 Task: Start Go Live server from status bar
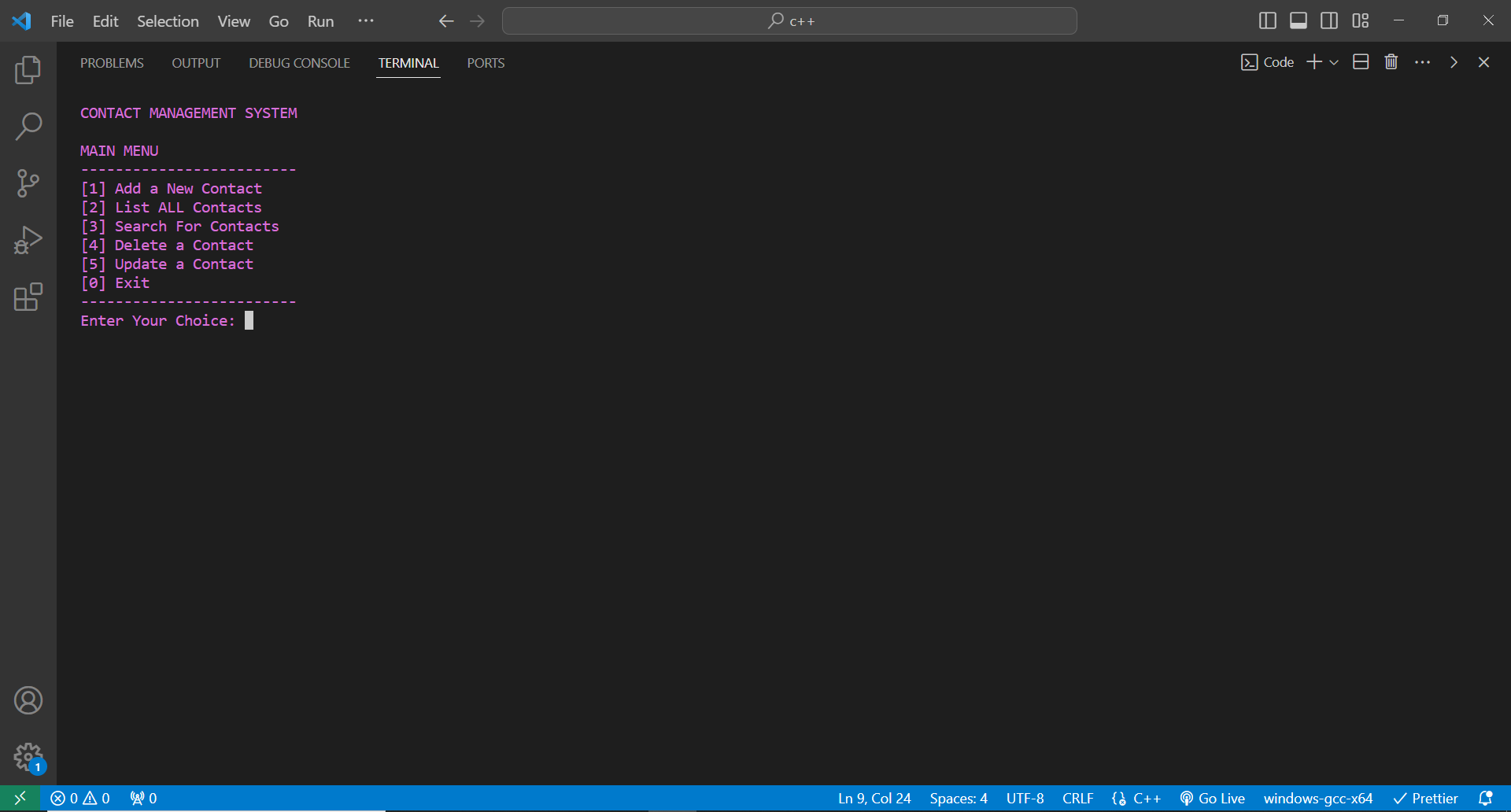point(1213,798)
